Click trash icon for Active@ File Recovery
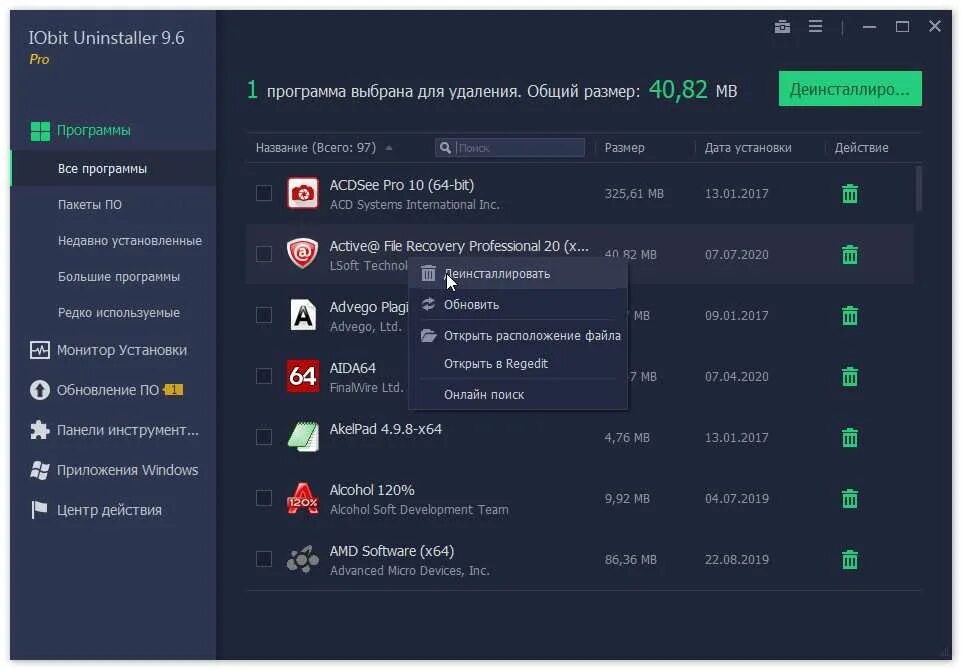The height and width of the screenshot is (670, 962). click(850, 254)
